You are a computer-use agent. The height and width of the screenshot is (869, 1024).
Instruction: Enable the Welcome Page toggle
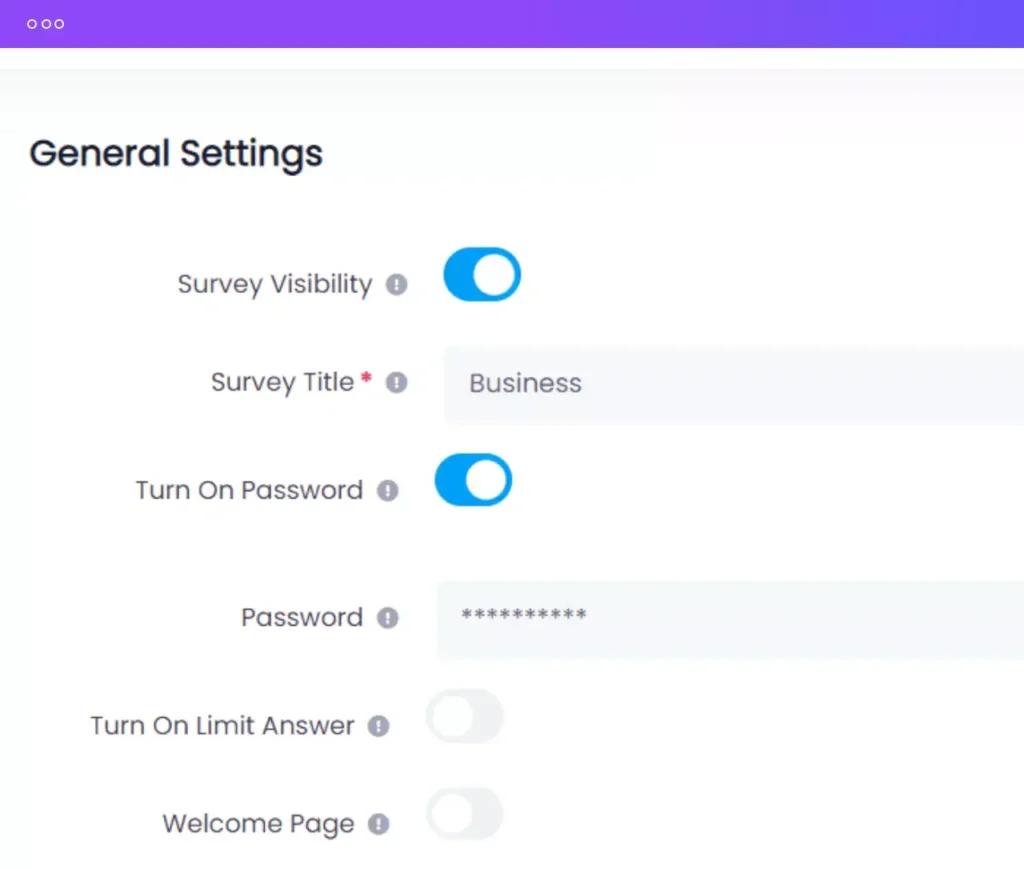pyautogui.click(x=464, y=814)
